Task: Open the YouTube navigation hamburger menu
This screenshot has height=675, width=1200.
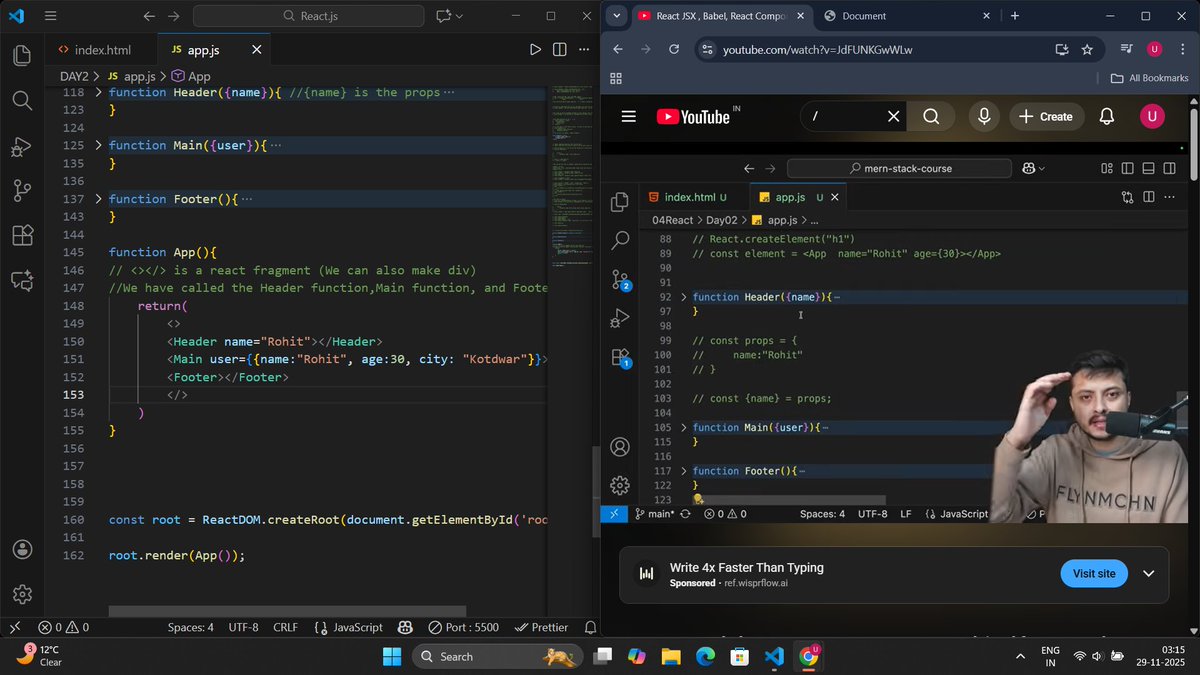Action: (628, 116)
